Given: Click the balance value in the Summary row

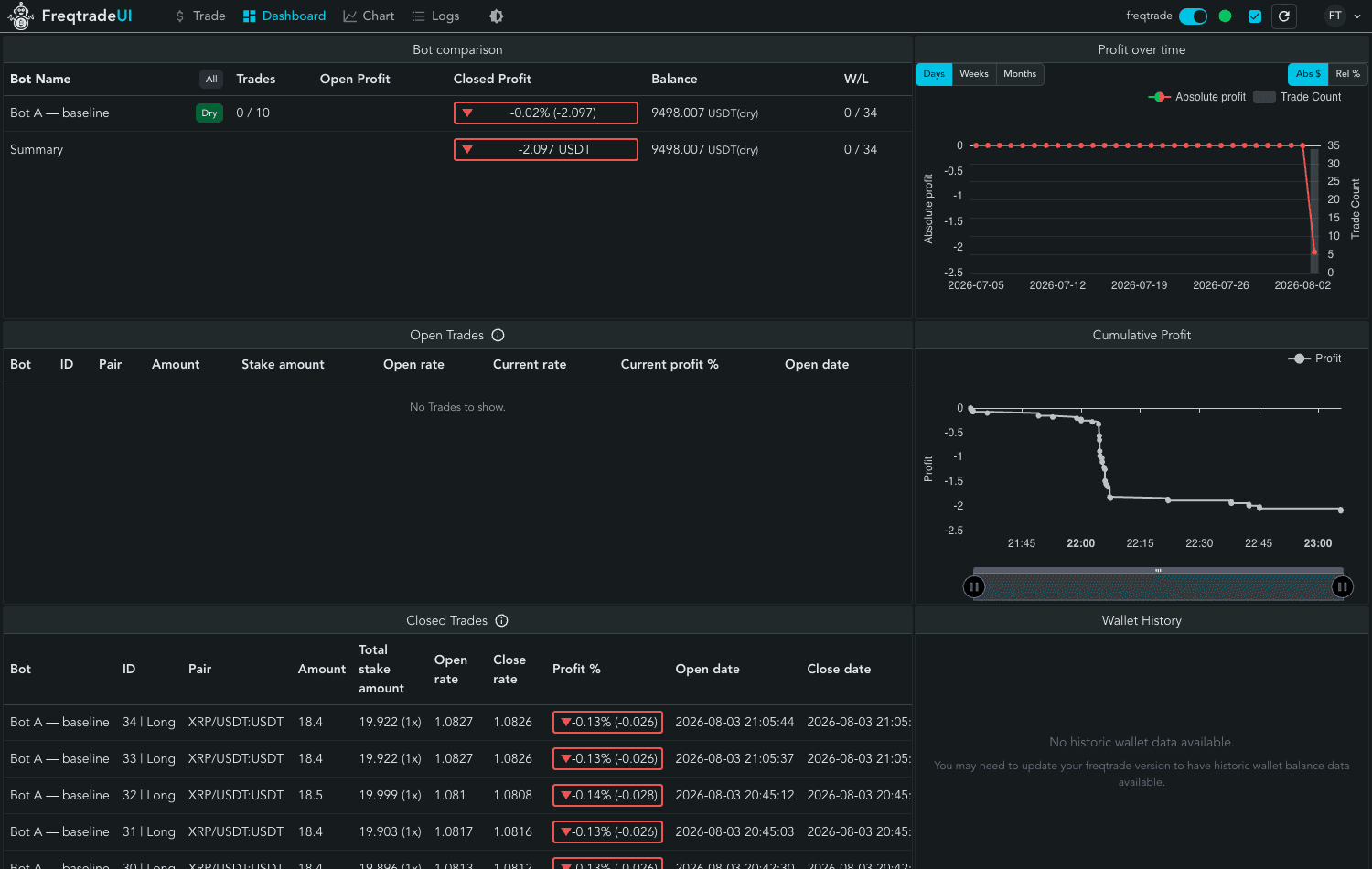Looking at the screenshot, I should click(704, 150).
